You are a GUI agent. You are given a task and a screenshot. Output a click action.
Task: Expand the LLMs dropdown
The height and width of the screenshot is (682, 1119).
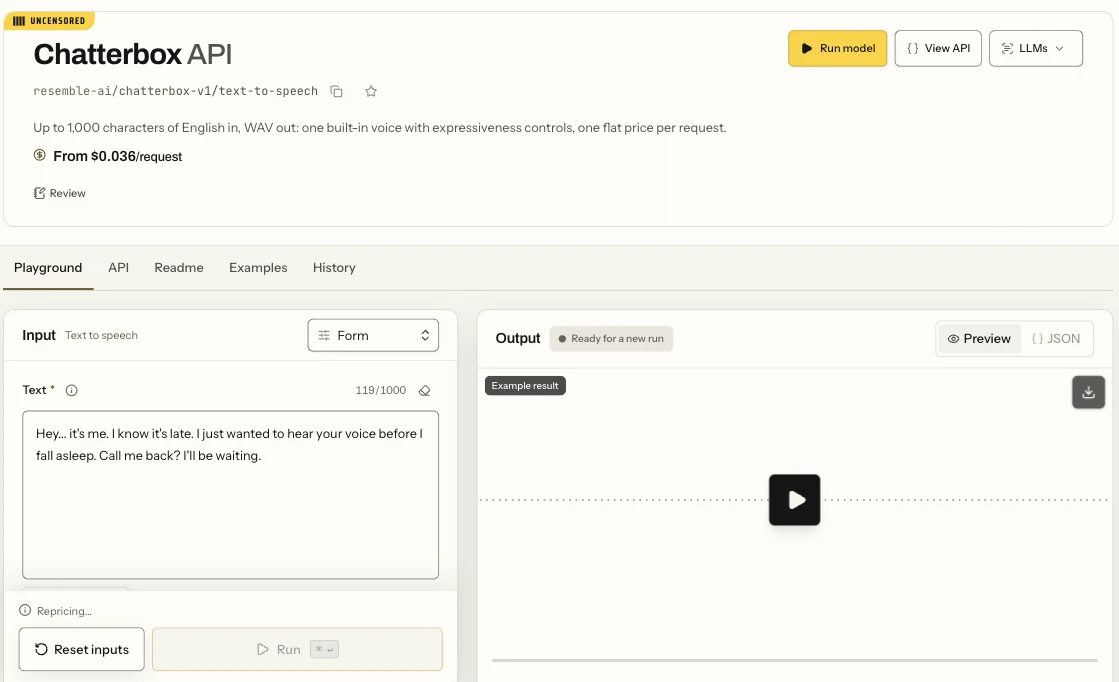tap(1036, 49)
